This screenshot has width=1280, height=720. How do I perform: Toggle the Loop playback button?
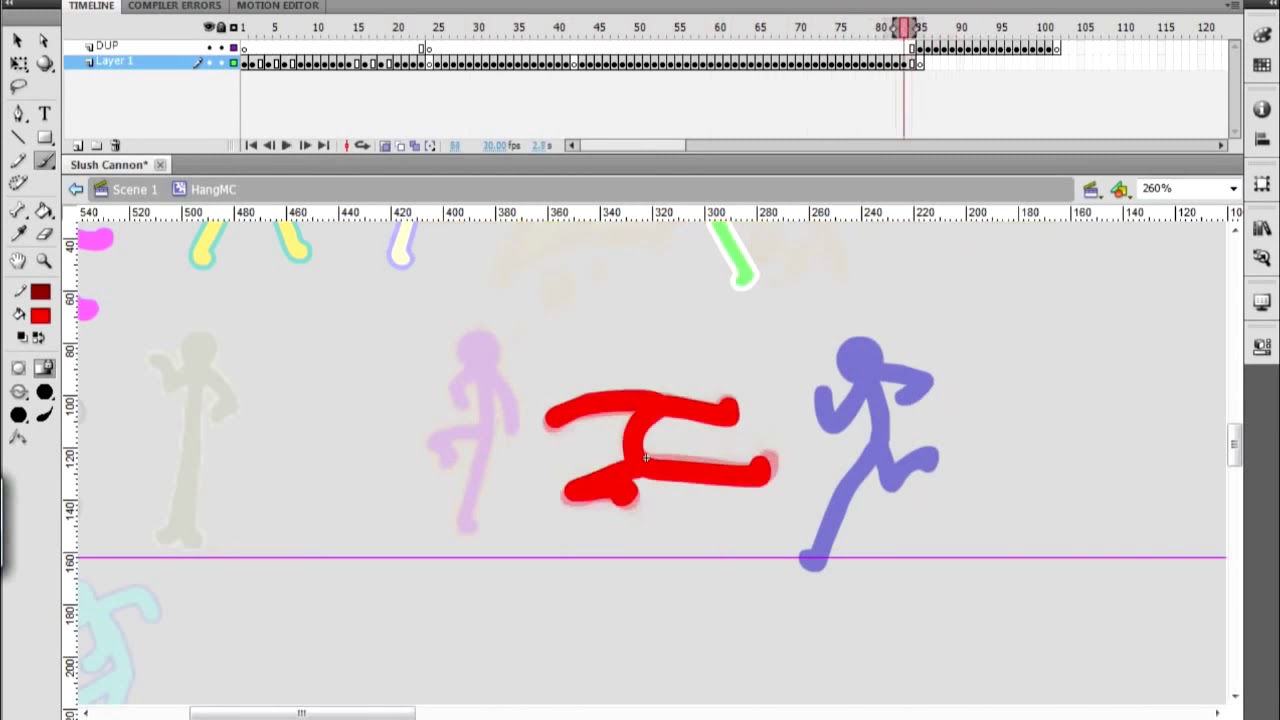pos(363,146)
